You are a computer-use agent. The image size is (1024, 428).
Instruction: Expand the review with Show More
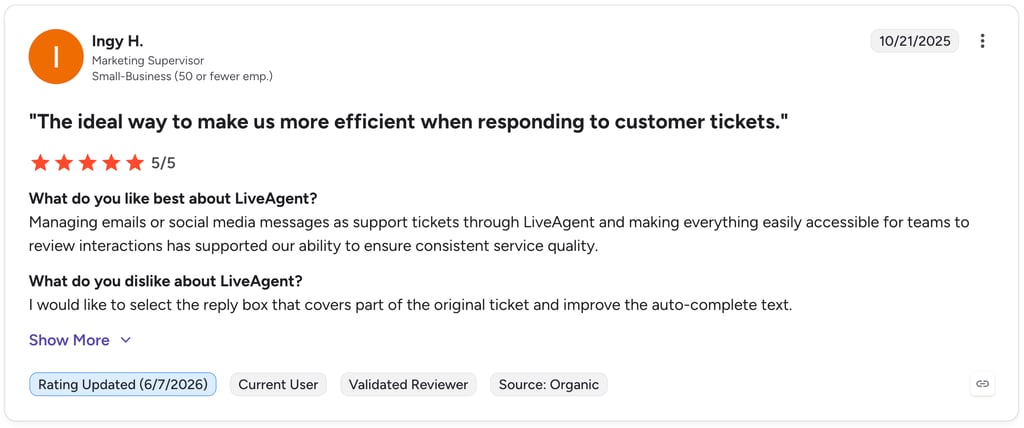pos(69,340)
